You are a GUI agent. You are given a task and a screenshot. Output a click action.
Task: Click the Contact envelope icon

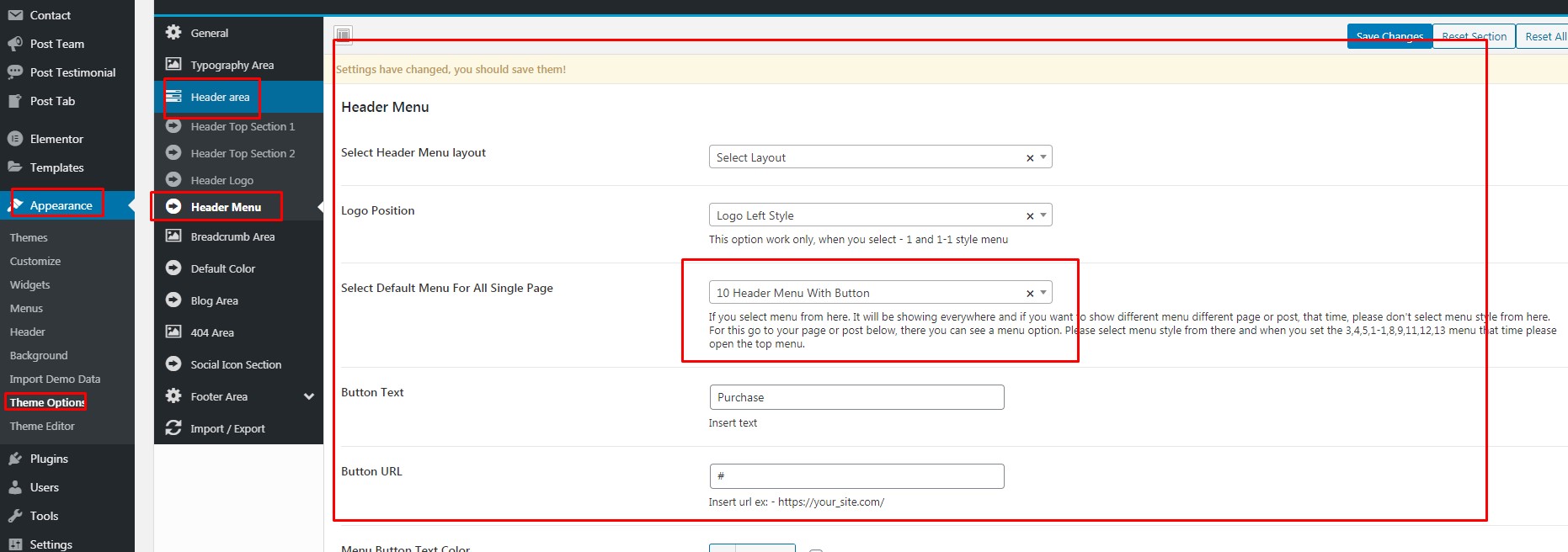click(15, 15)
